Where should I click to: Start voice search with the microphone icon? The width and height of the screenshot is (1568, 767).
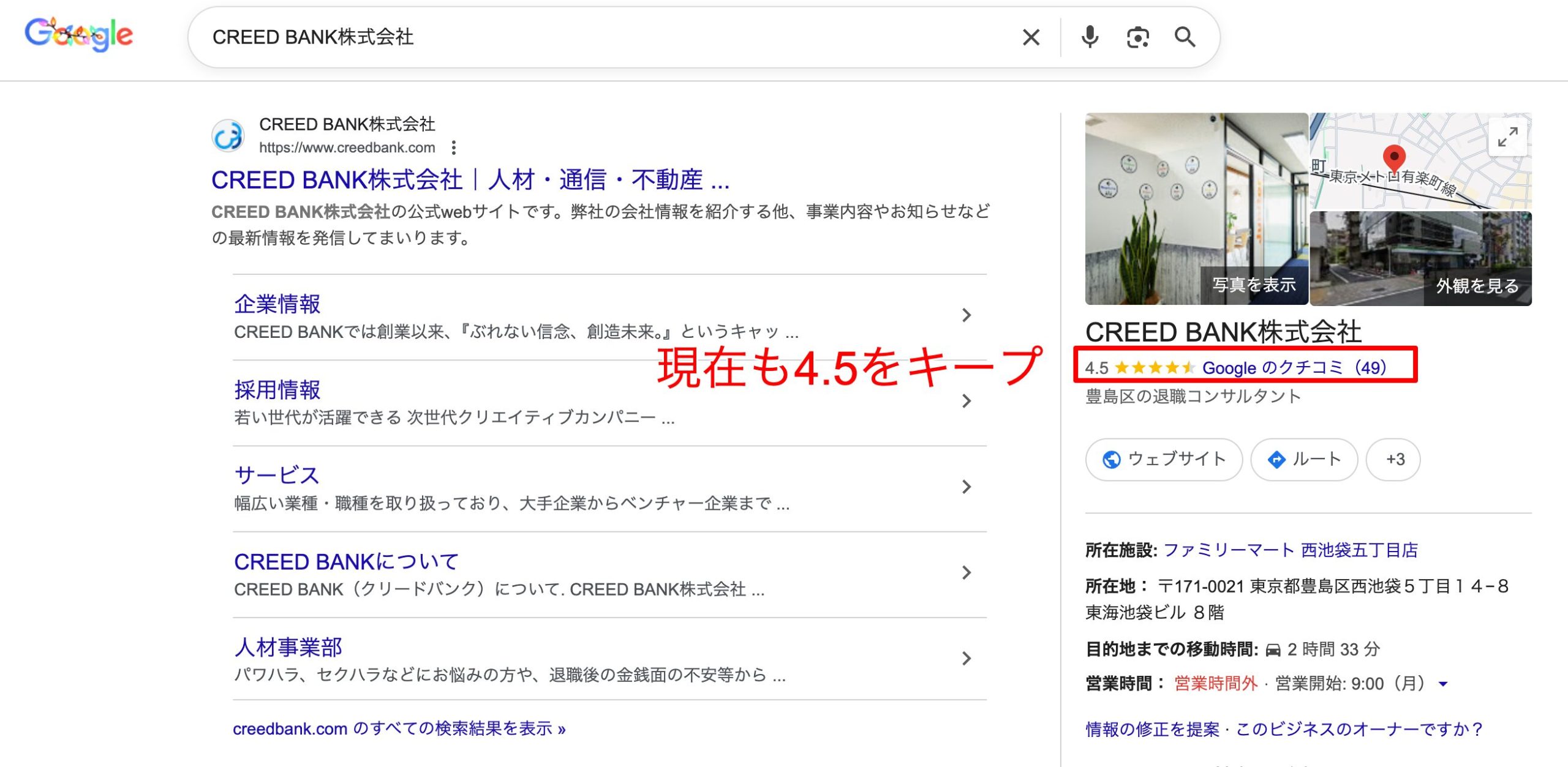click(1090, 37)
